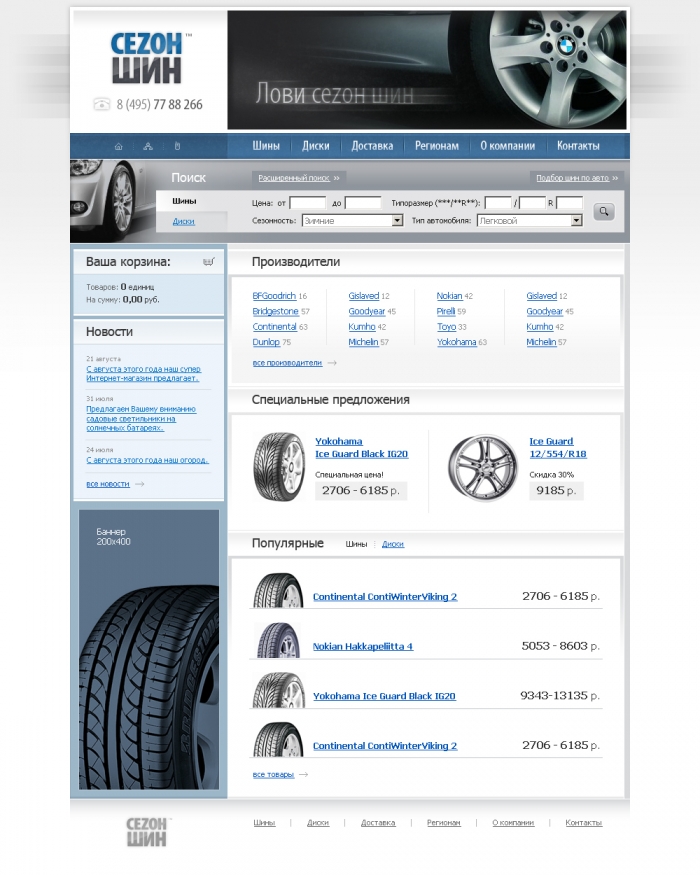The width and height of the screenshot is (700, 875).
Task: Click the magnifier search button
Action: (x=603, y=211)
